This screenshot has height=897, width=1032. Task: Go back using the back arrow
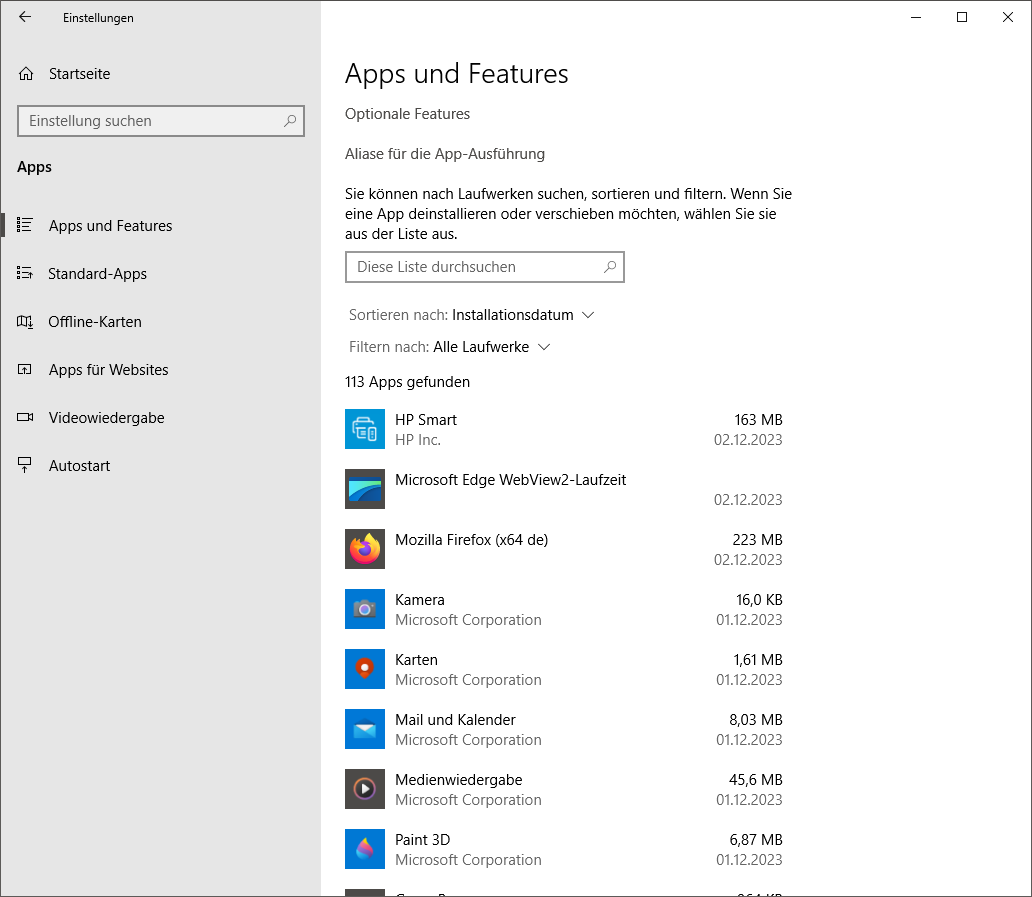click(x=25, y=17)
